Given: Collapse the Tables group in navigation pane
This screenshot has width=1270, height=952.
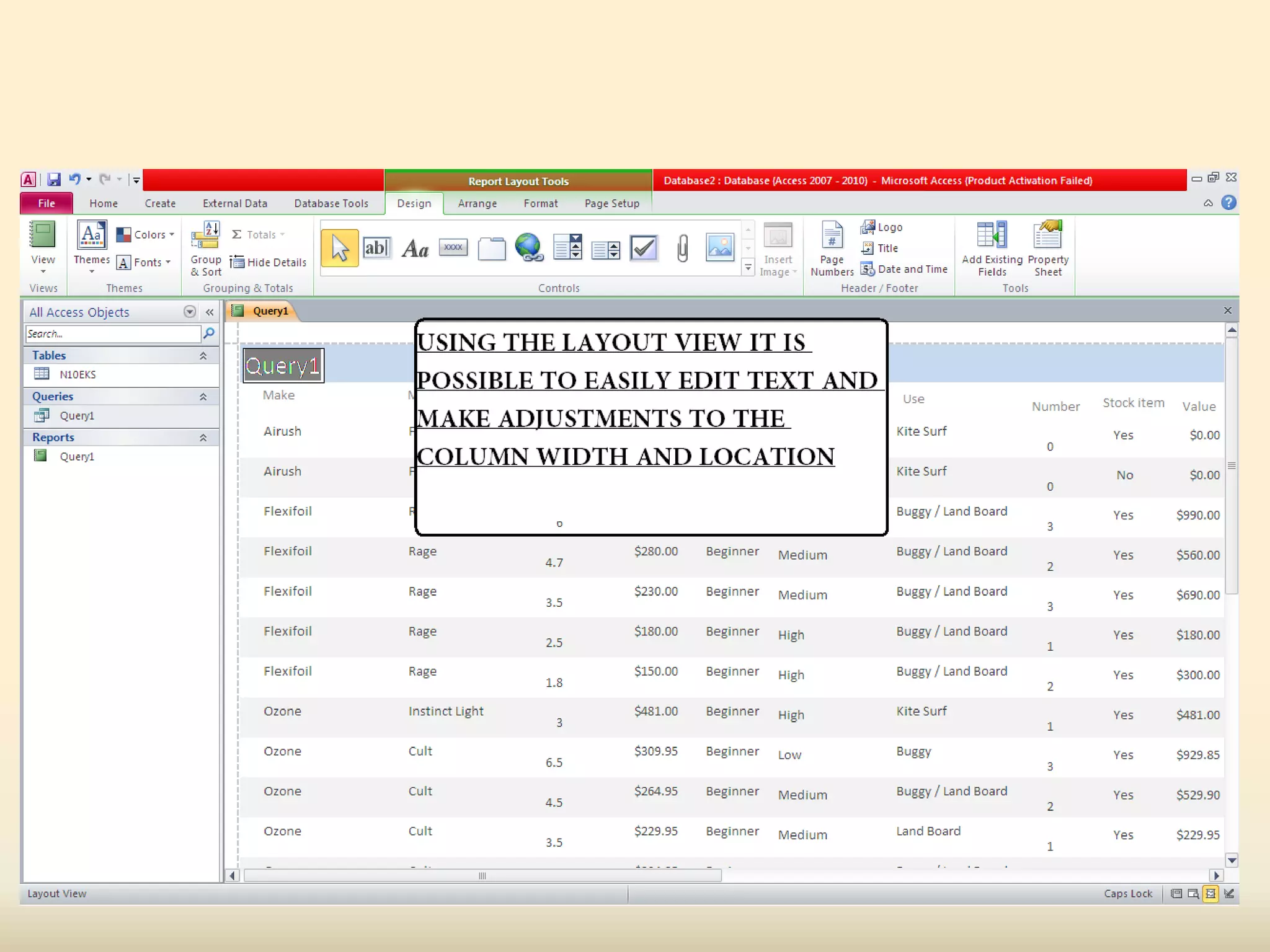Looking at the screenshot, I should [x=203, y=356].
